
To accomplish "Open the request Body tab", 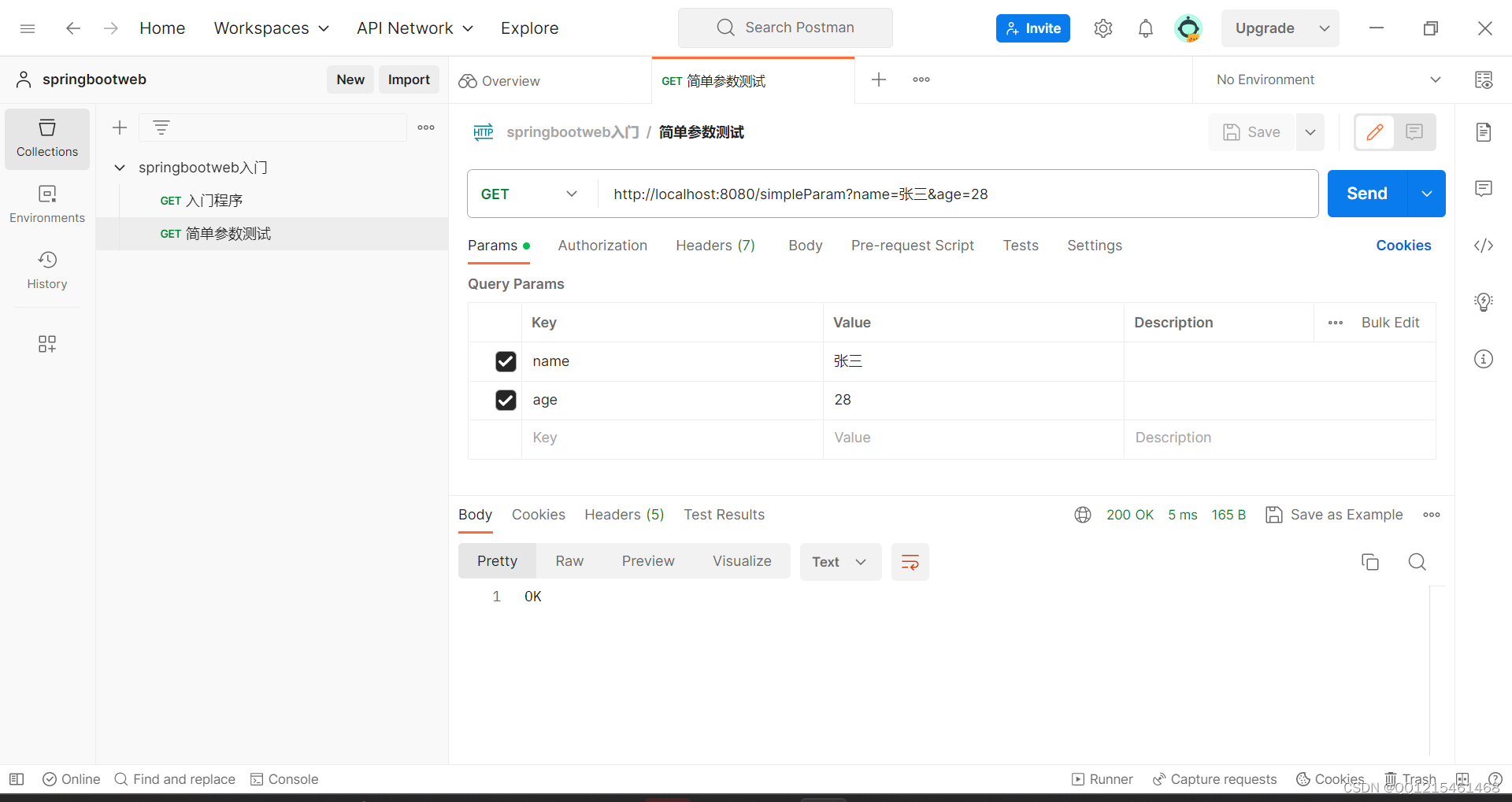I will click(x=806, y=246).
